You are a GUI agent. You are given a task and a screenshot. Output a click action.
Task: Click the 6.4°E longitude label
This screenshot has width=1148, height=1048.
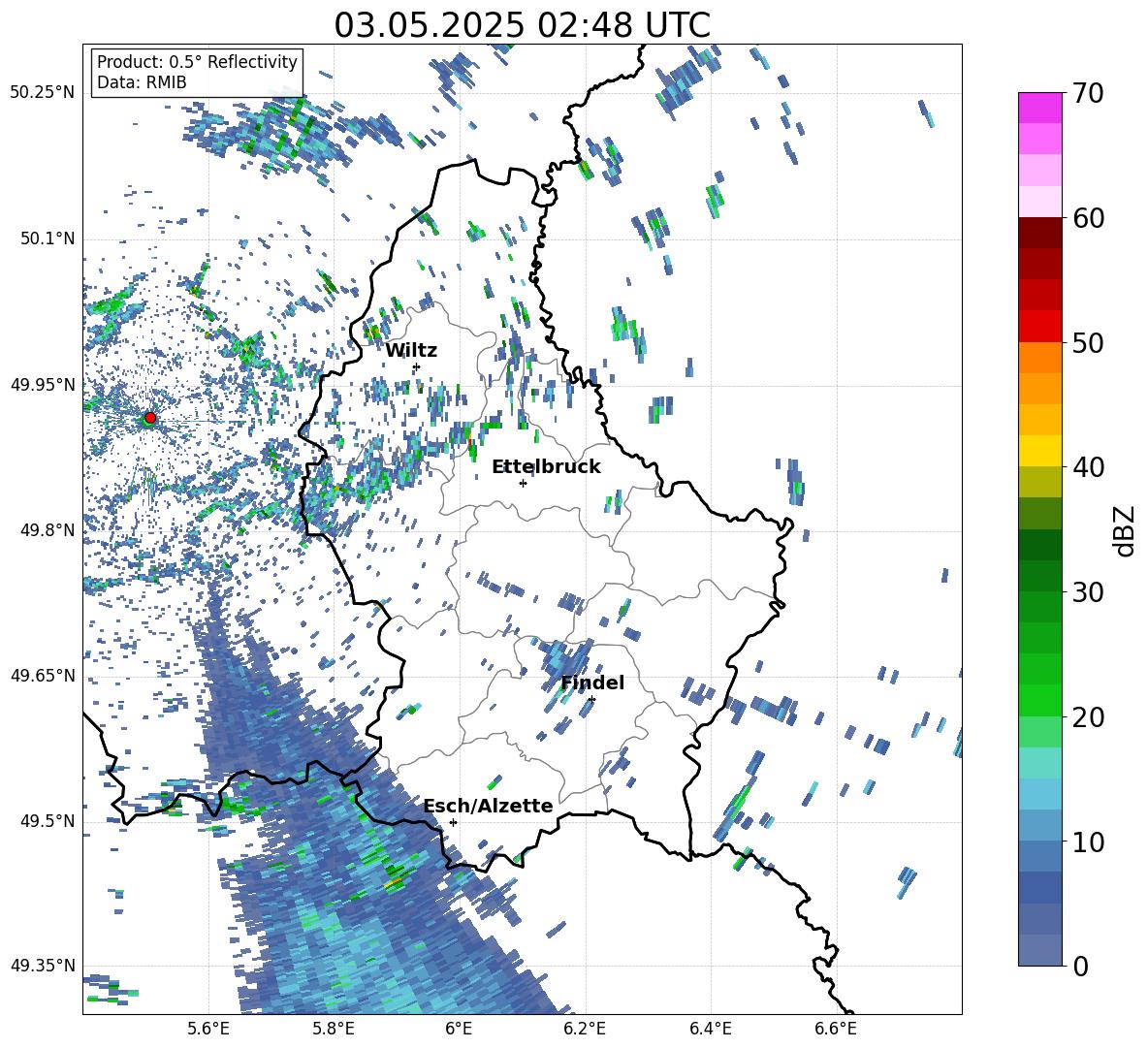710,1029
